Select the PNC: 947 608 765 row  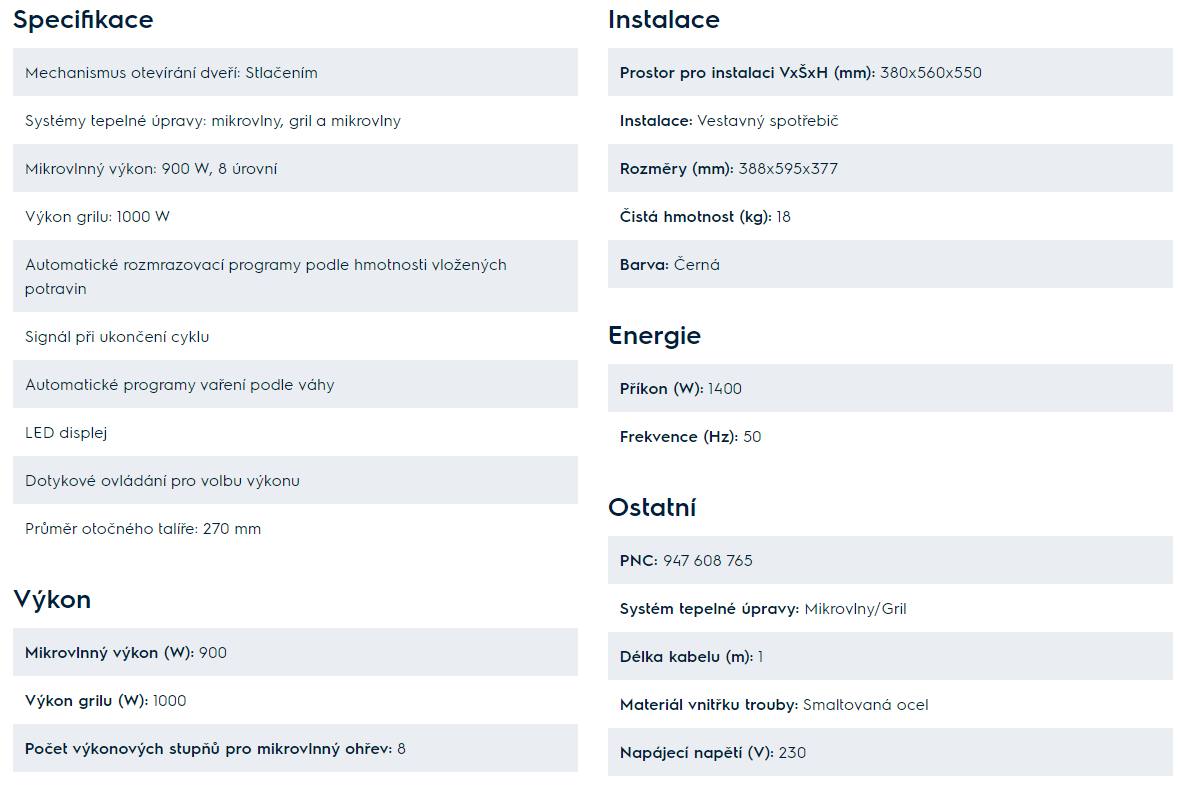coord(890,560)
